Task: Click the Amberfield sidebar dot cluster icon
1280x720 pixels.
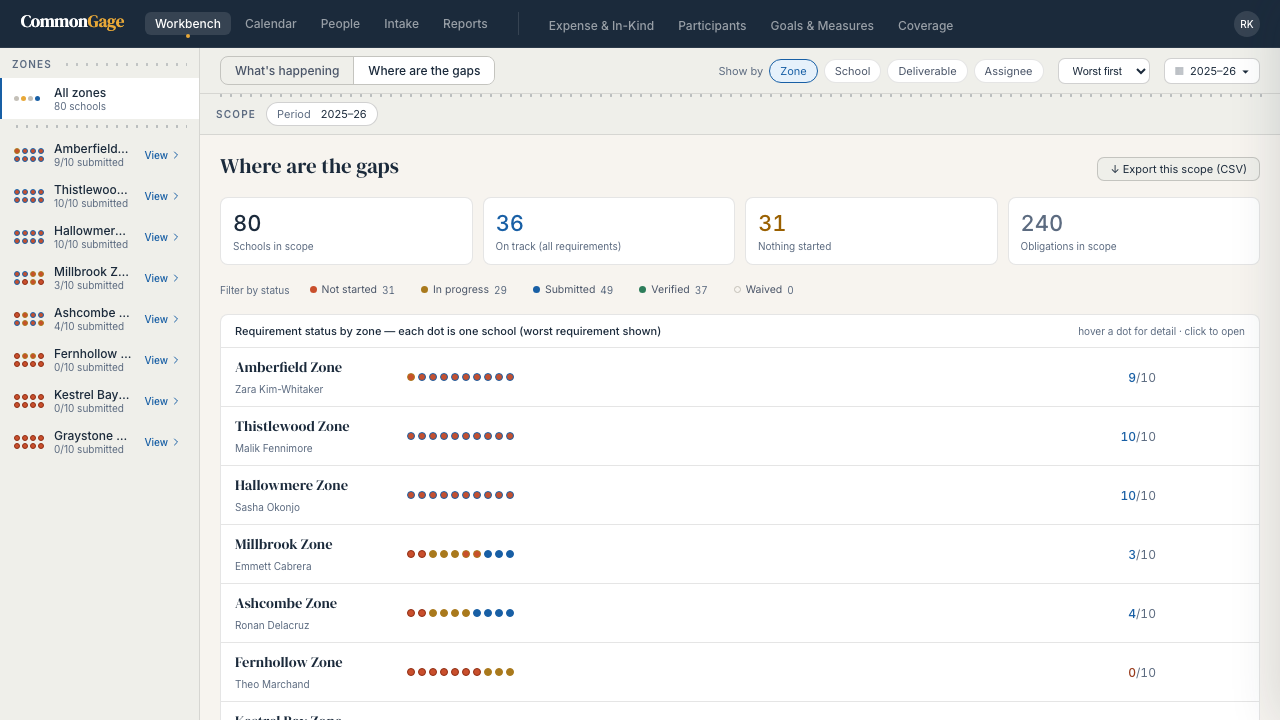Action: click(x=29, y=155)
